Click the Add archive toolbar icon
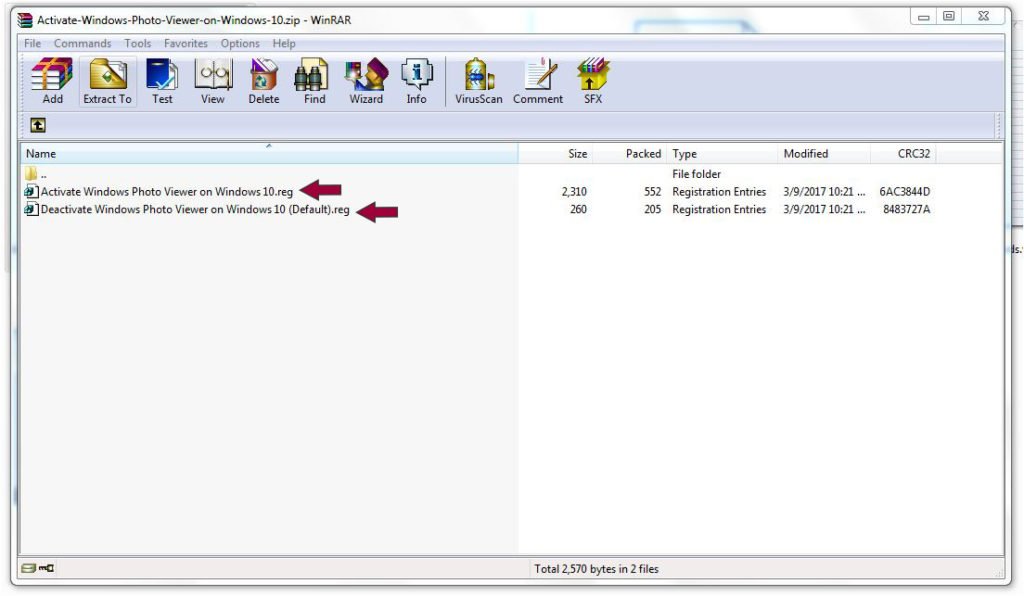Screen dimensions: 1024x596 [52, 81]
